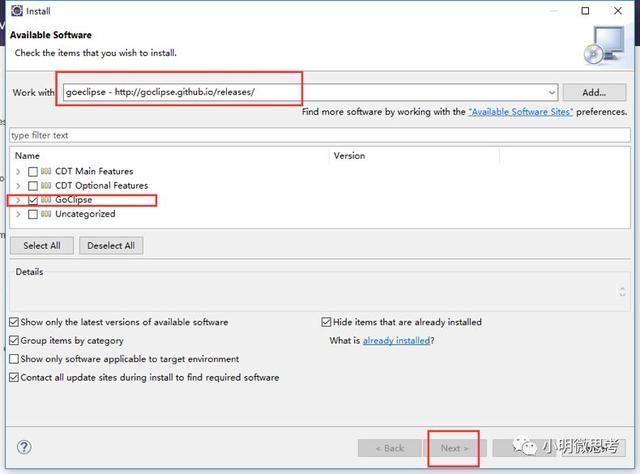Click the CDT Optional Features category icon

click(x=46, y=186)
